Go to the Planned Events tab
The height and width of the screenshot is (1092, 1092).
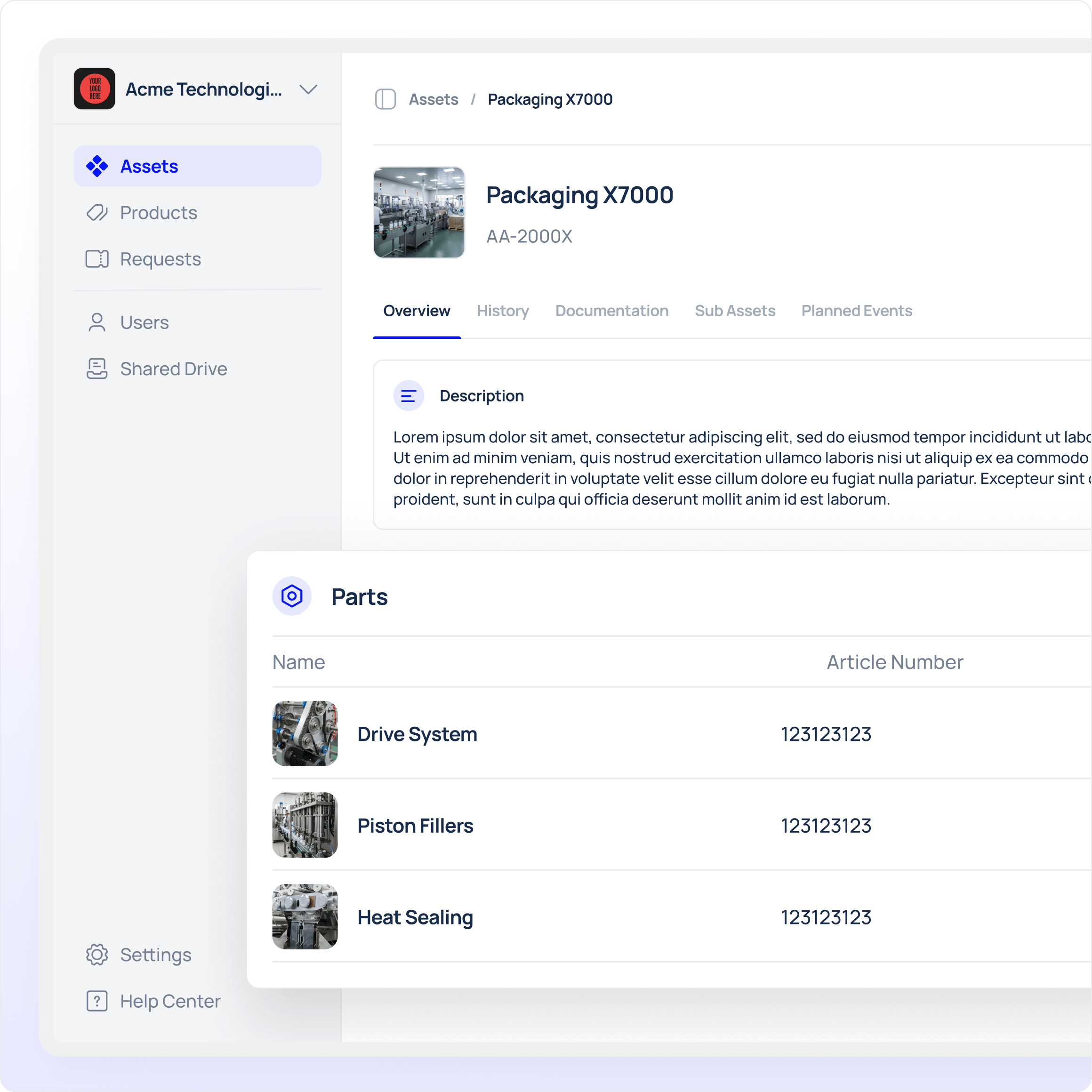pyautogui.click(x=856, y=311)
